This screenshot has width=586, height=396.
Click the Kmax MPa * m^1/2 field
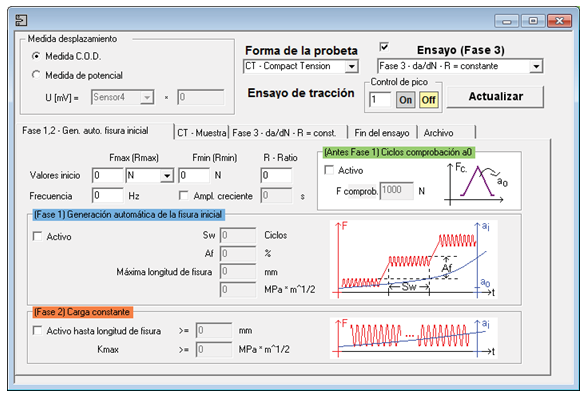pos(214,349)
